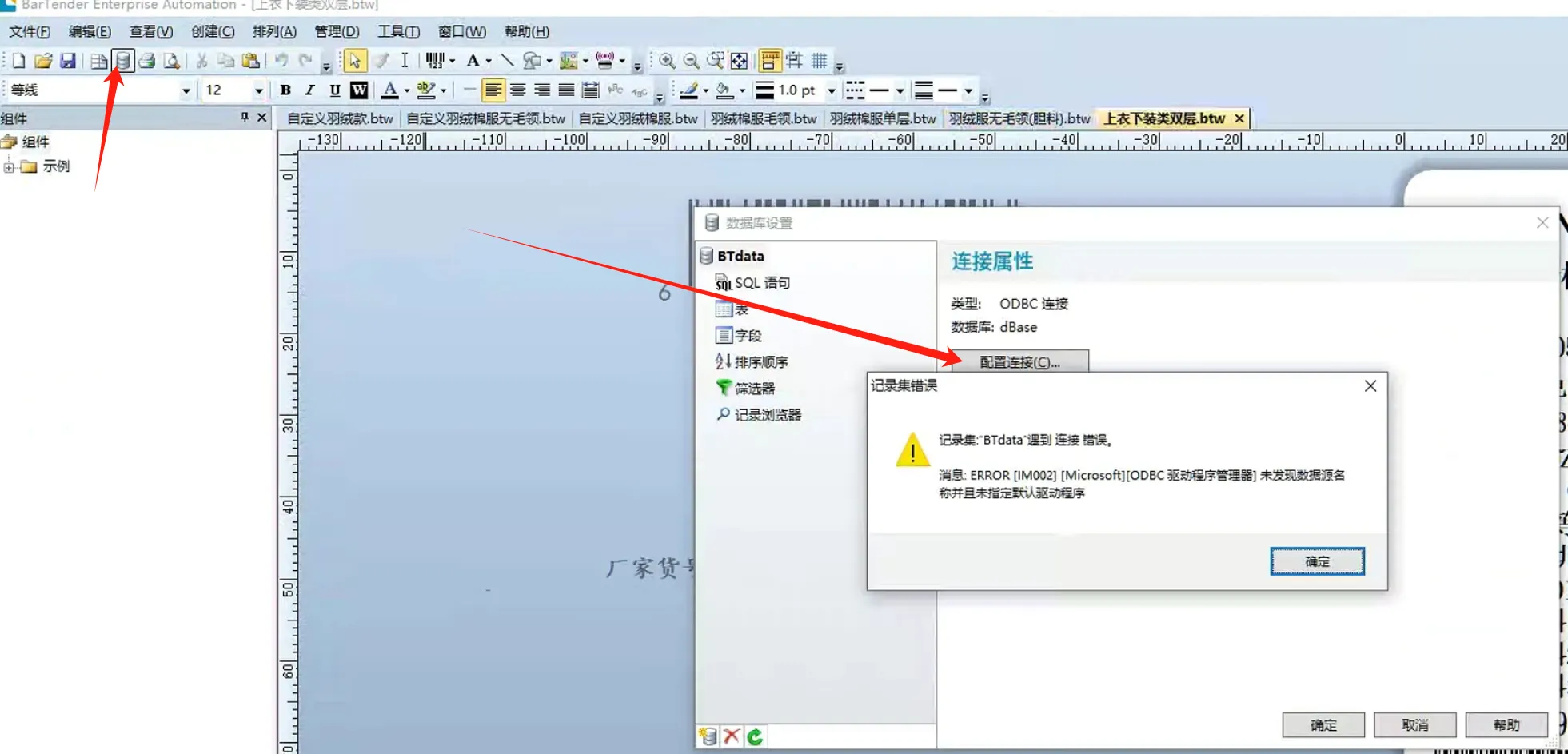Toggle italic text formatting
Image resolution: width=1568 pixels, height=754 pixels.
pyautogui.click(x=309, y=90)
